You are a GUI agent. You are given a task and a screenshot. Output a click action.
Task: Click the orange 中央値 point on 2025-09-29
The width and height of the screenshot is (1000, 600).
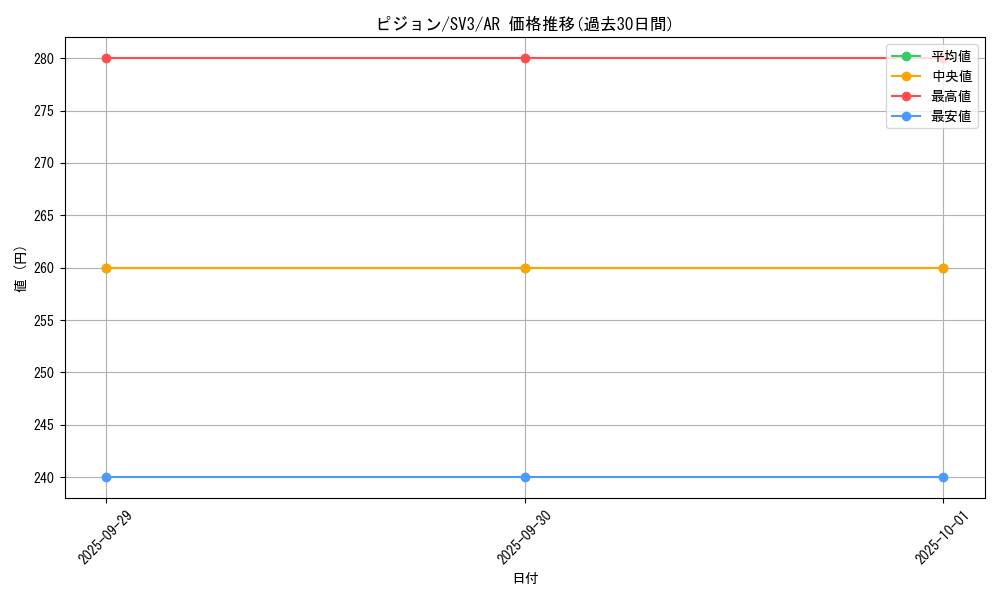(x=106, y=268)
